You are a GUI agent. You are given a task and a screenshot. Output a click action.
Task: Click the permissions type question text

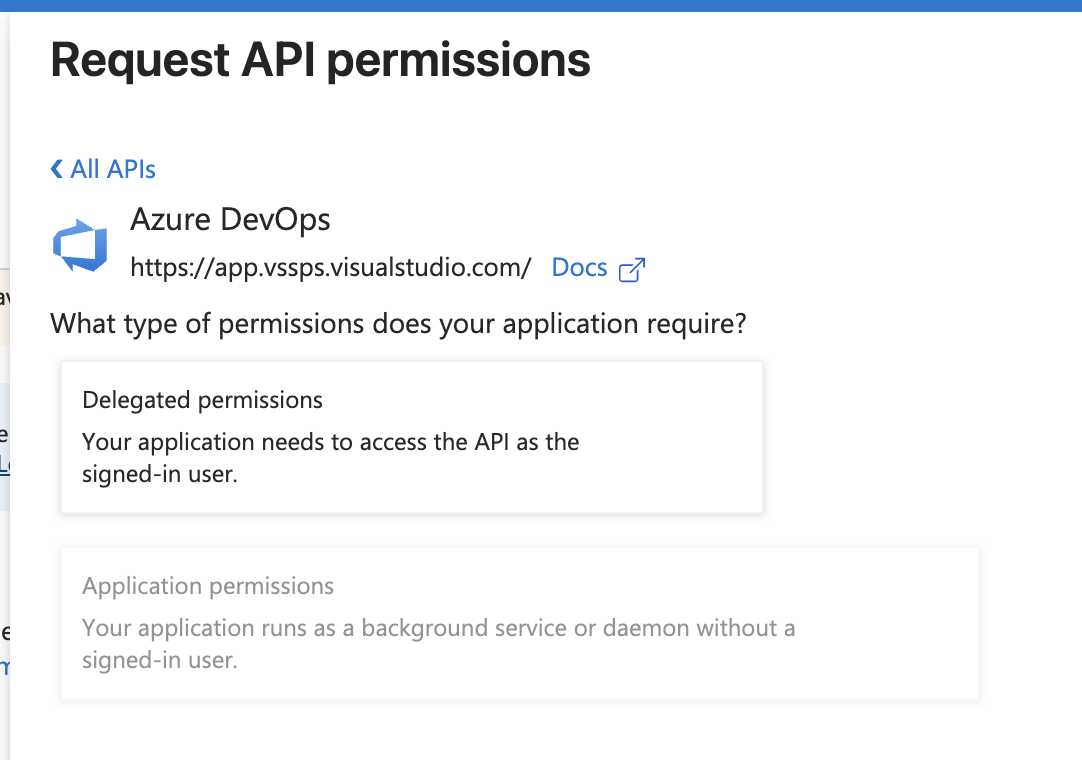click(x=397, y=324)
